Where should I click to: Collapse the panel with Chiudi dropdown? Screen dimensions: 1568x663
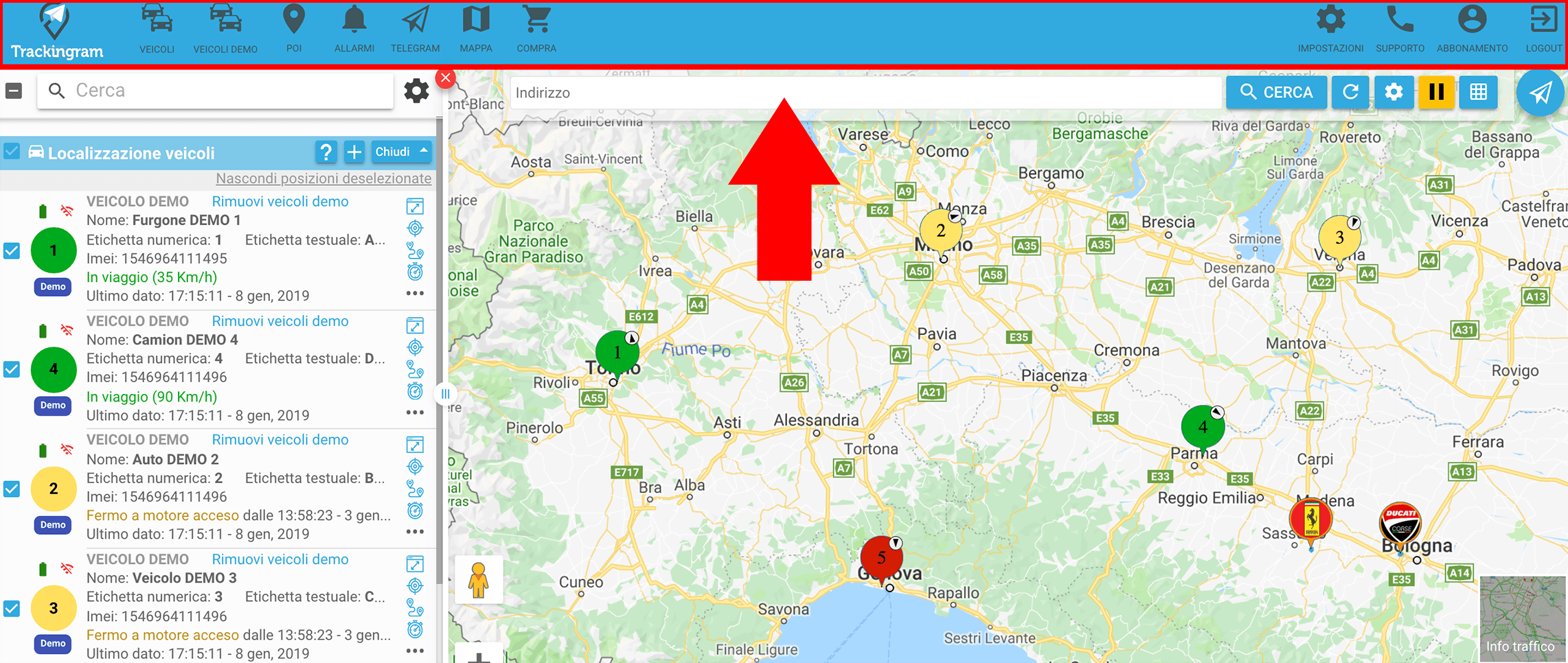402,152
